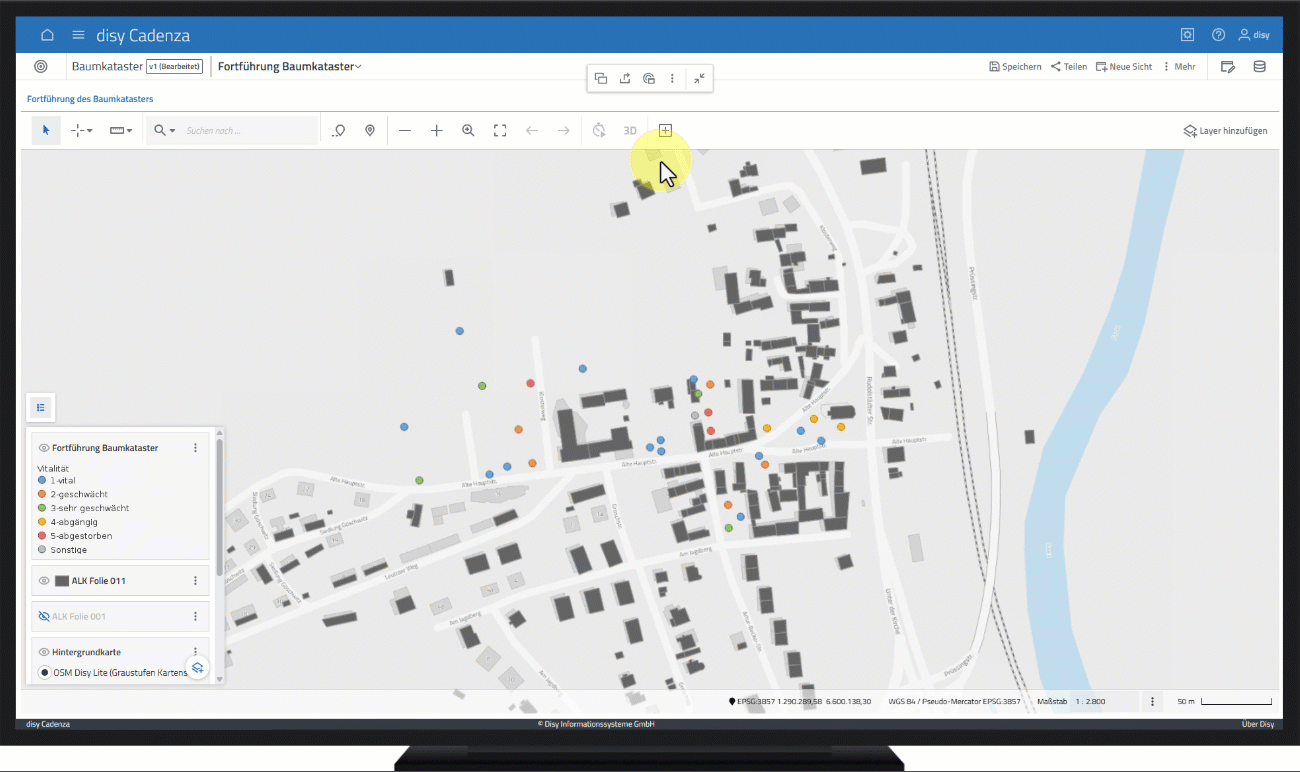Zoom in with the plus icon
Screen dimensions: 1300x772
[437, 131]
